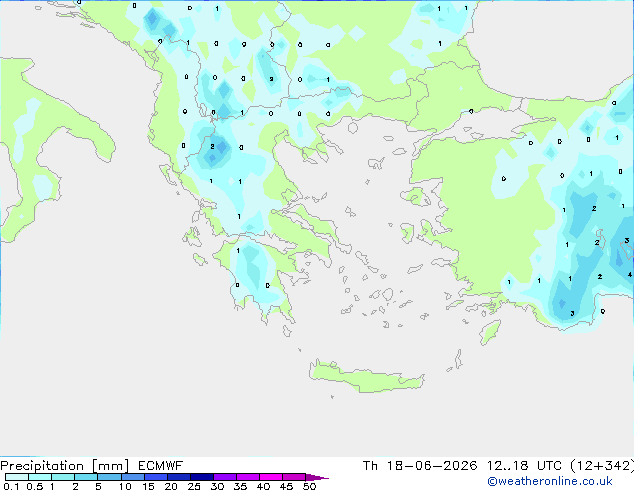Select the 5–10 mm legend swatch

point(109,477)
